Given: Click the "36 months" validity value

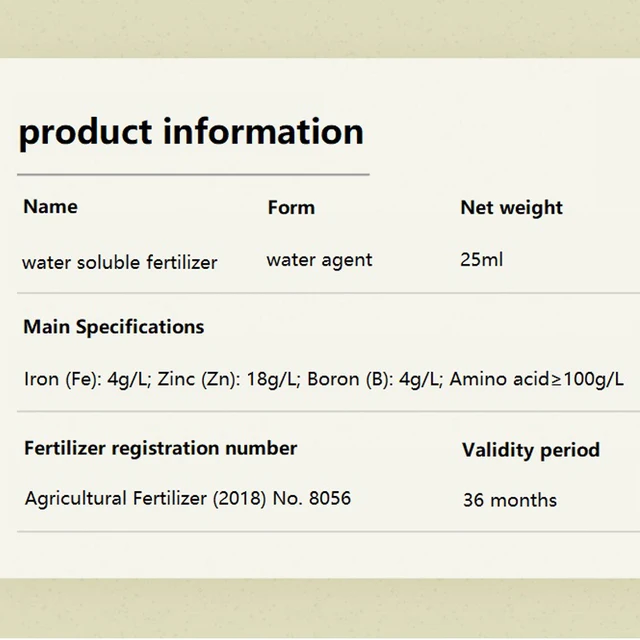Looking at the screenshot, I should 510,500.
